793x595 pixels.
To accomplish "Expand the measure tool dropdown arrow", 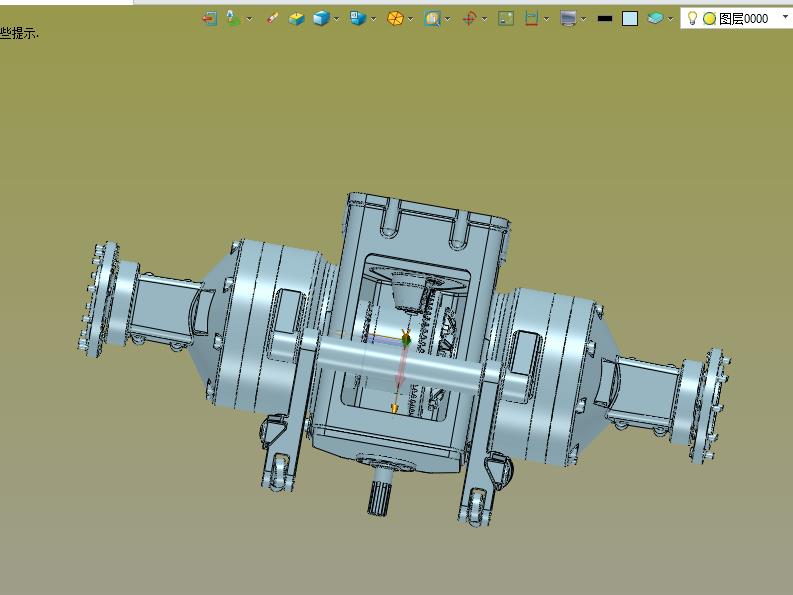I will [546, 19].
